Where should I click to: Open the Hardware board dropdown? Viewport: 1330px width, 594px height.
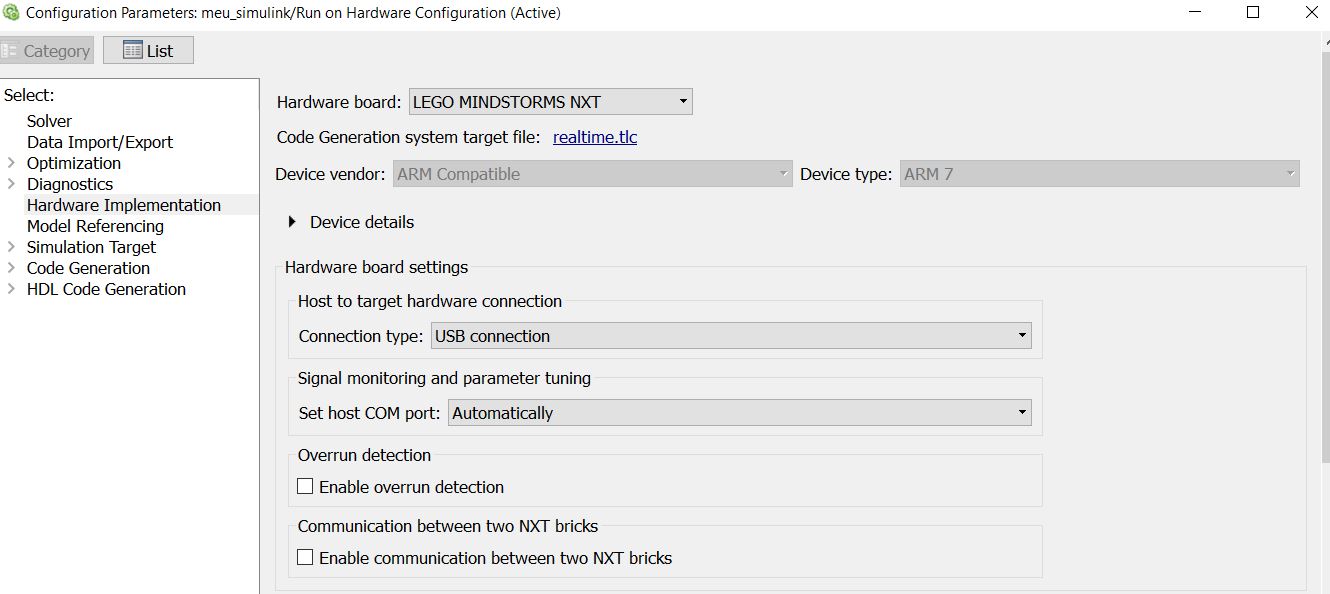(x=551, y=101)
